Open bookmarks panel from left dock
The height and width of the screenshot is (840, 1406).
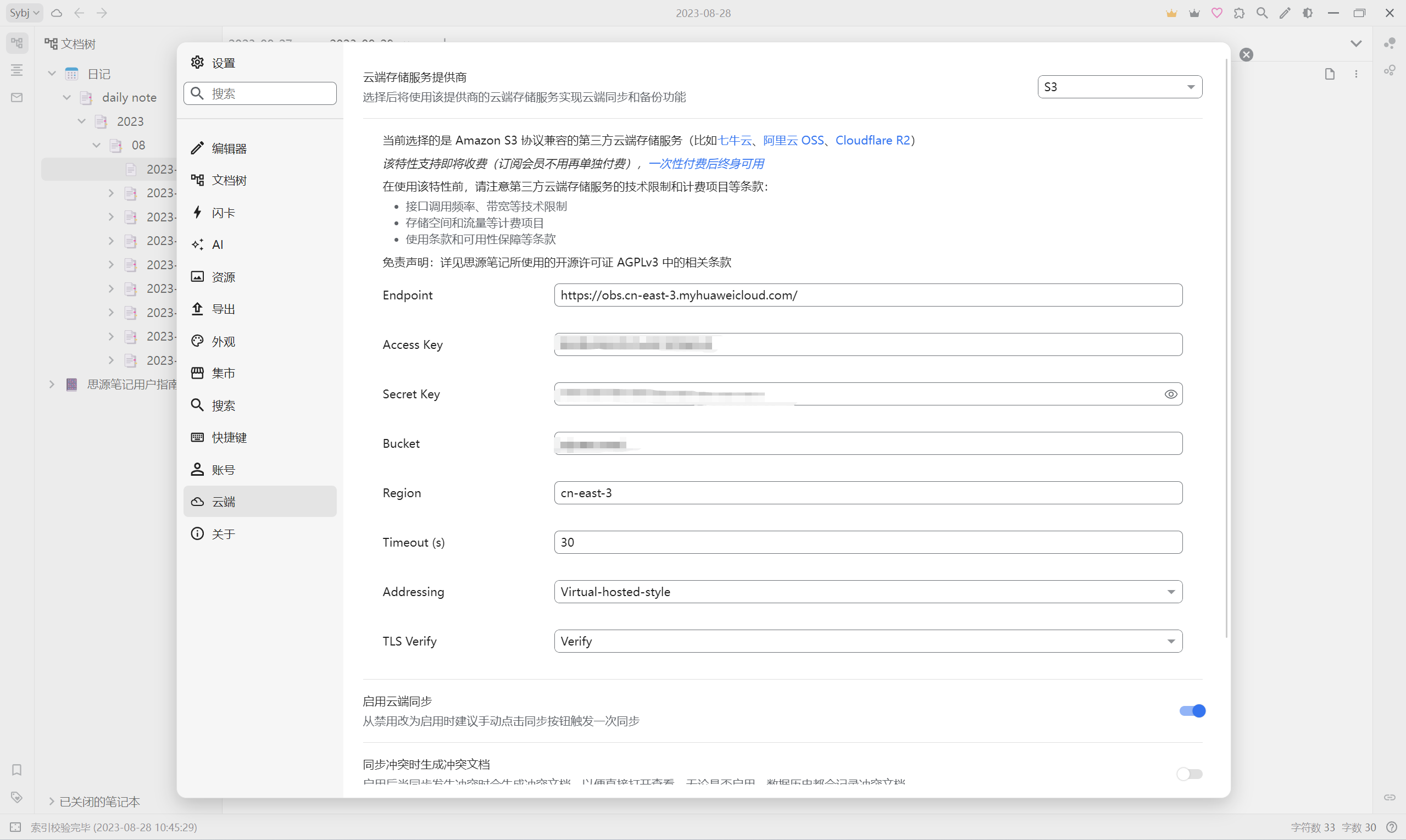coord(17,770)
